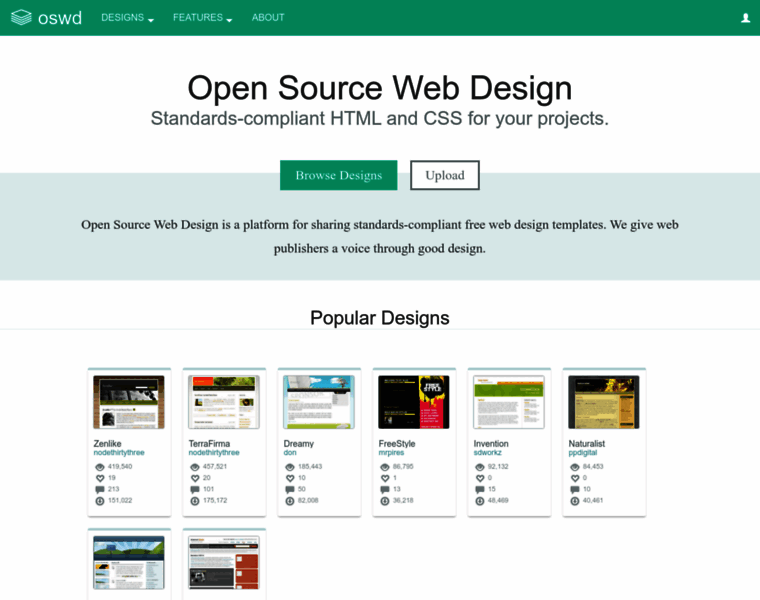
Task: Click the OSWD stacked layers logo icon
Action: [x=21, y=17]
